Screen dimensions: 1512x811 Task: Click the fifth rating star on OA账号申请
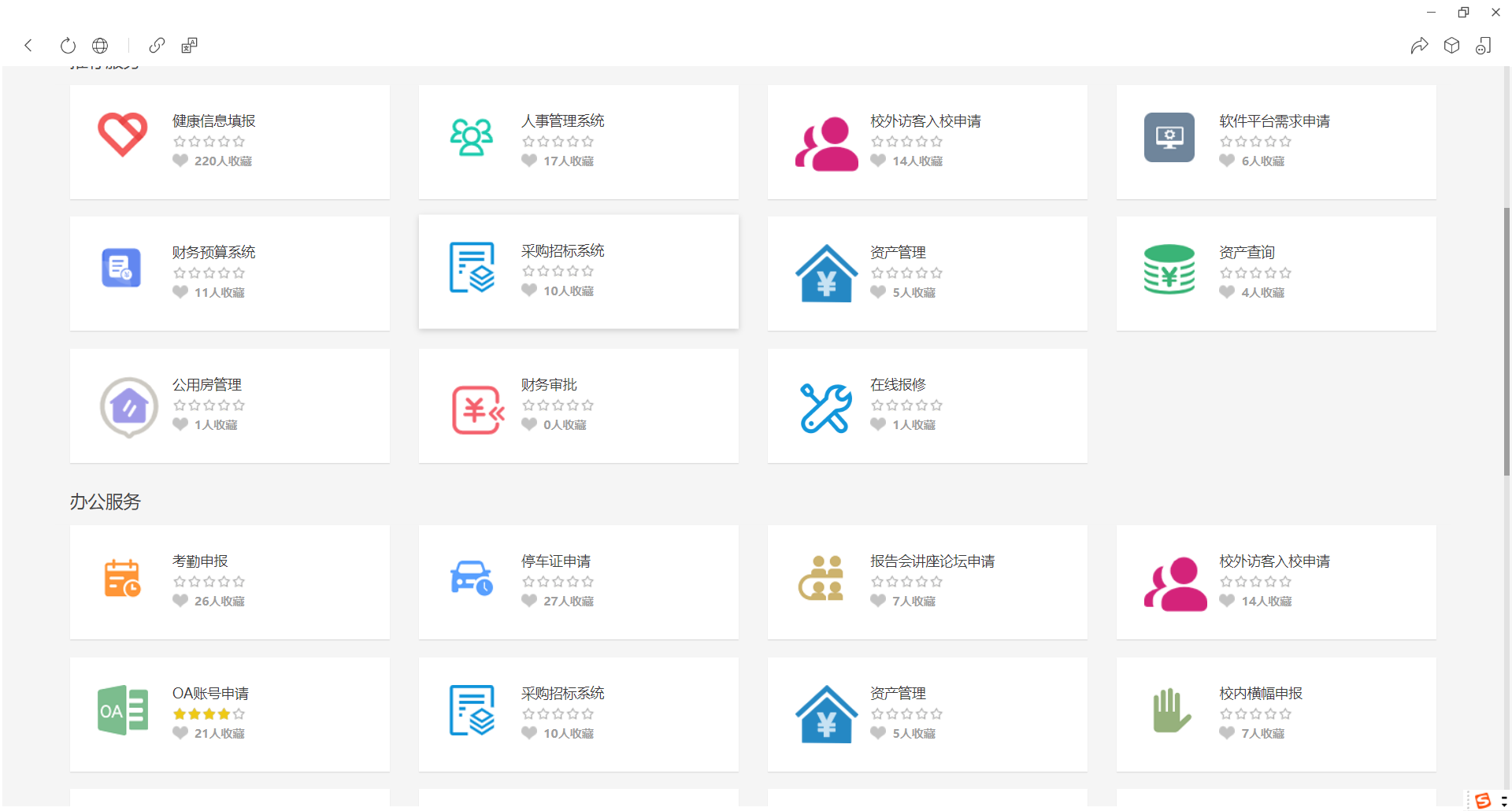(239, 714)
